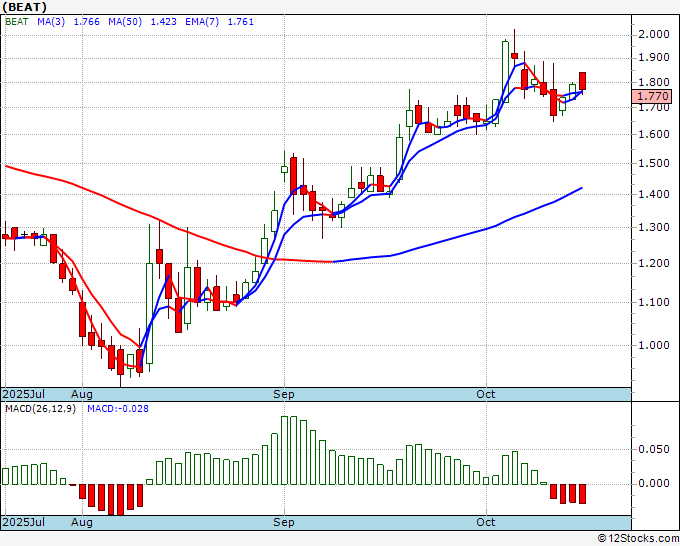The image size is (680, 546).
Task: Click the MA(50) legend label
Action: point(125,22)
